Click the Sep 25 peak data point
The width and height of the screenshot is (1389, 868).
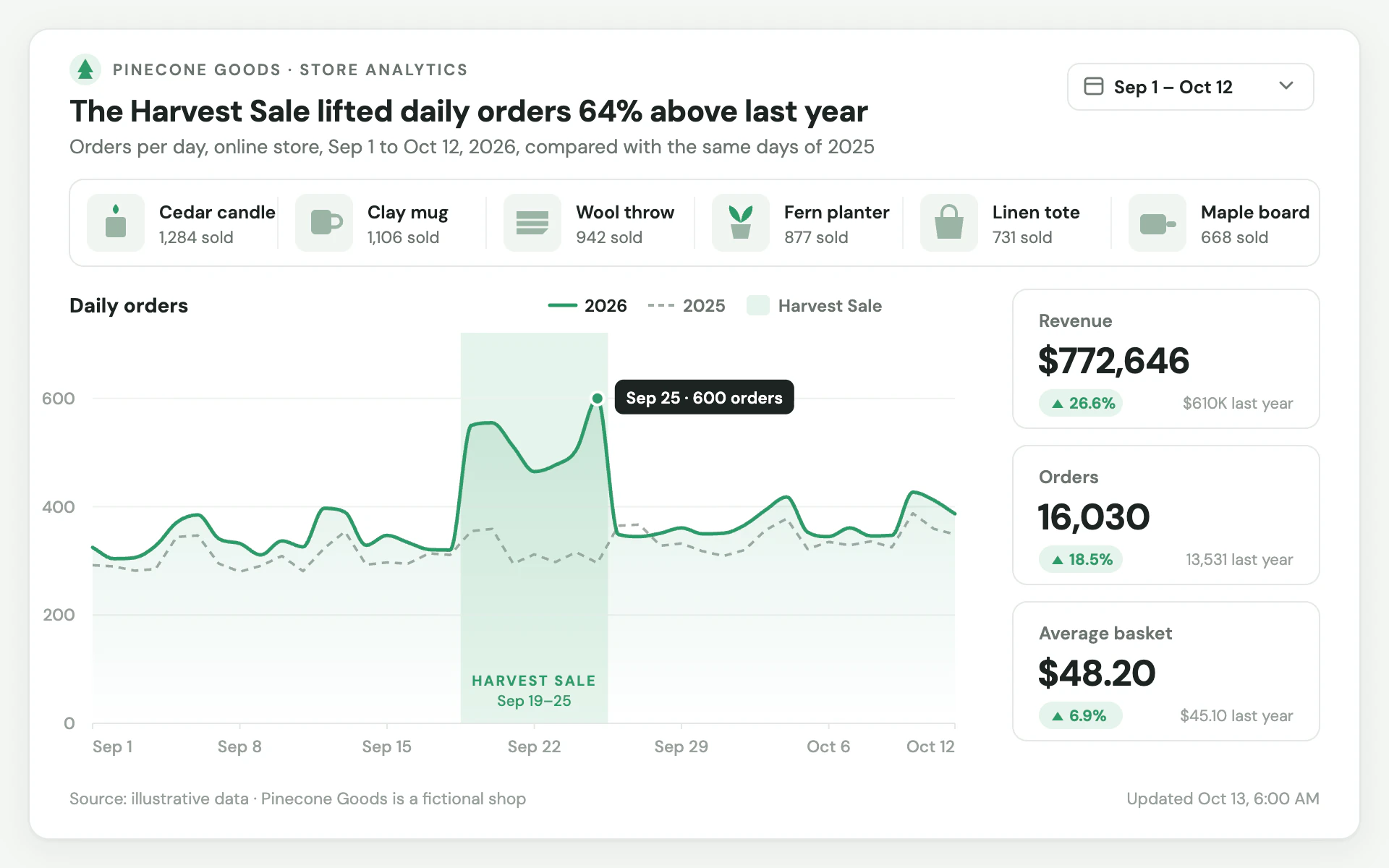tap(597, 399)
